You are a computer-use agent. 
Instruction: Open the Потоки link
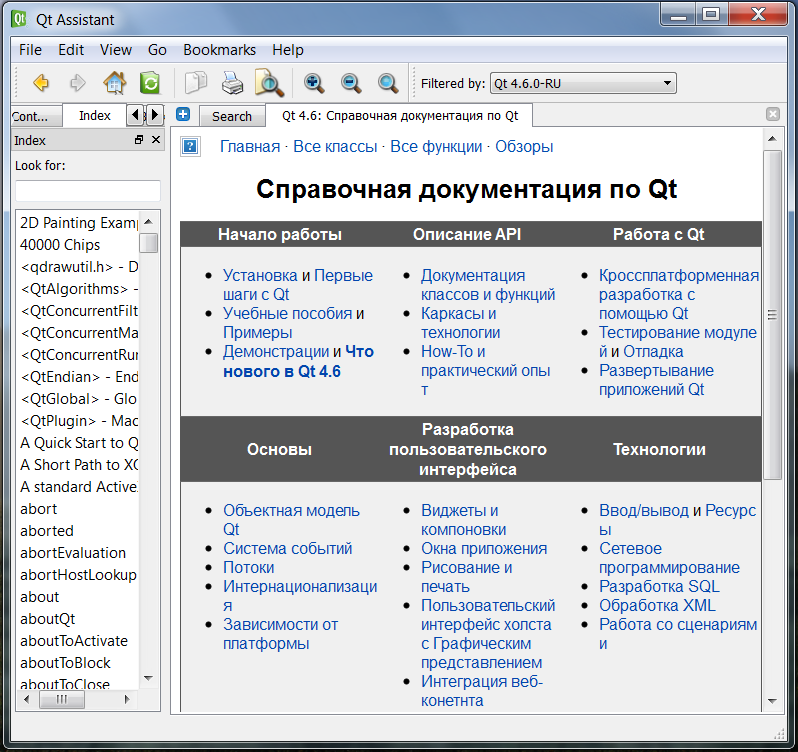point(248,567)
